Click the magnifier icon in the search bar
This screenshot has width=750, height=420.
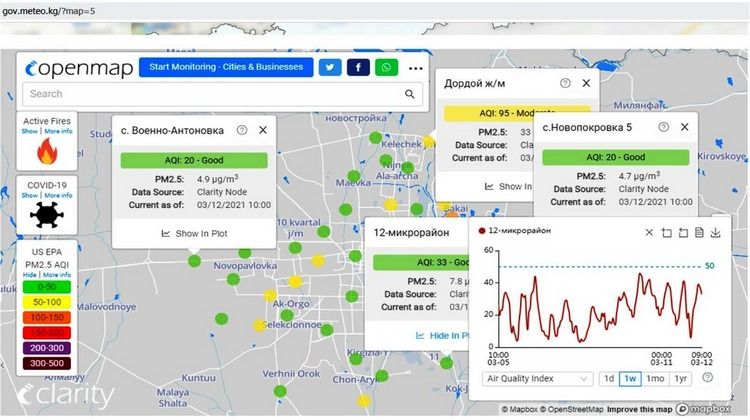pos(411,94)
